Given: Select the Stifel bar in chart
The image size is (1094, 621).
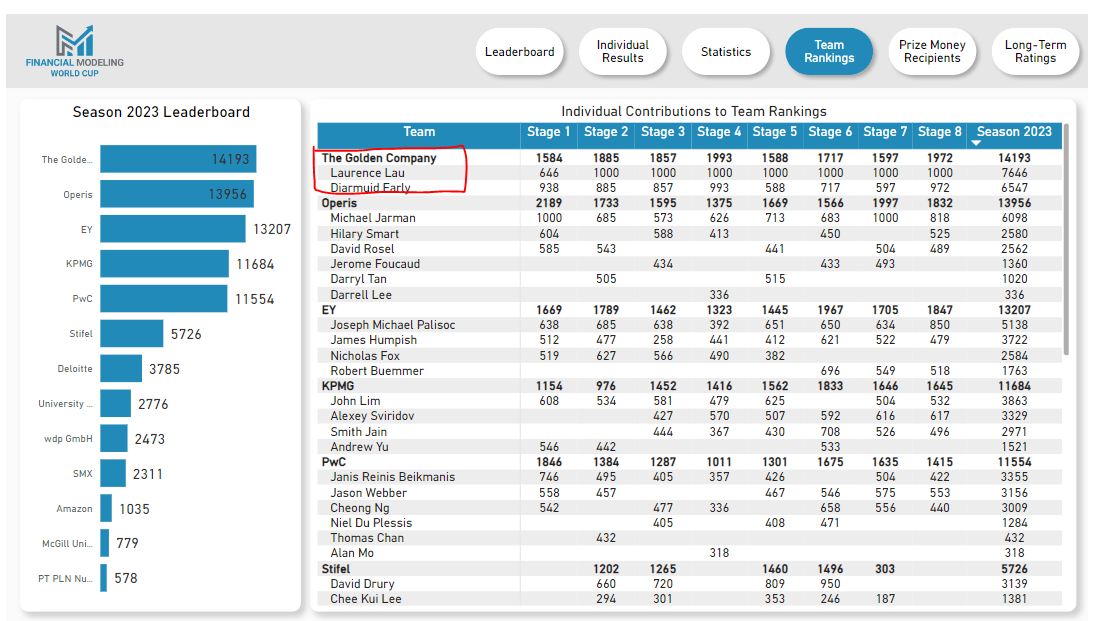Looking at the screenshot, I should 131,334.
